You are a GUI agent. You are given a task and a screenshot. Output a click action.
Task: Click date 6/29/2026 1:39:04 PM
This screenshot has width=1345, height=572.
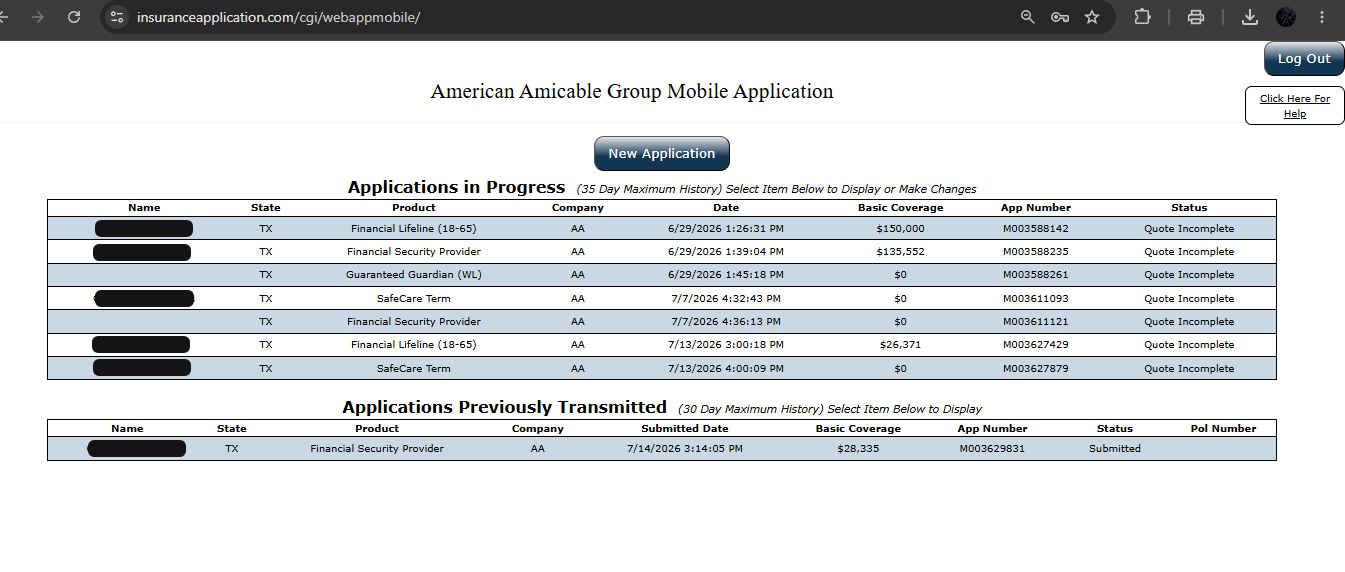pyautogui.click(x=726, y=251)
